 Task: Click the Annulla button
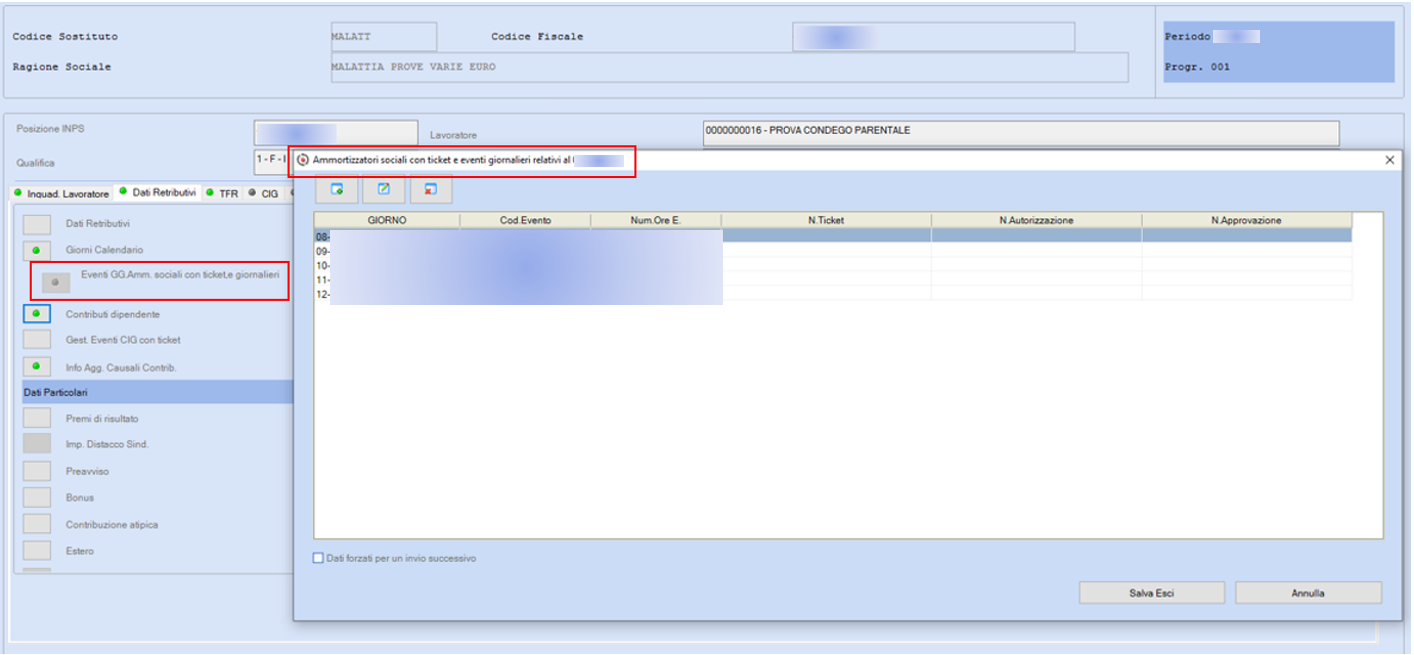[x=1308, y=593]
